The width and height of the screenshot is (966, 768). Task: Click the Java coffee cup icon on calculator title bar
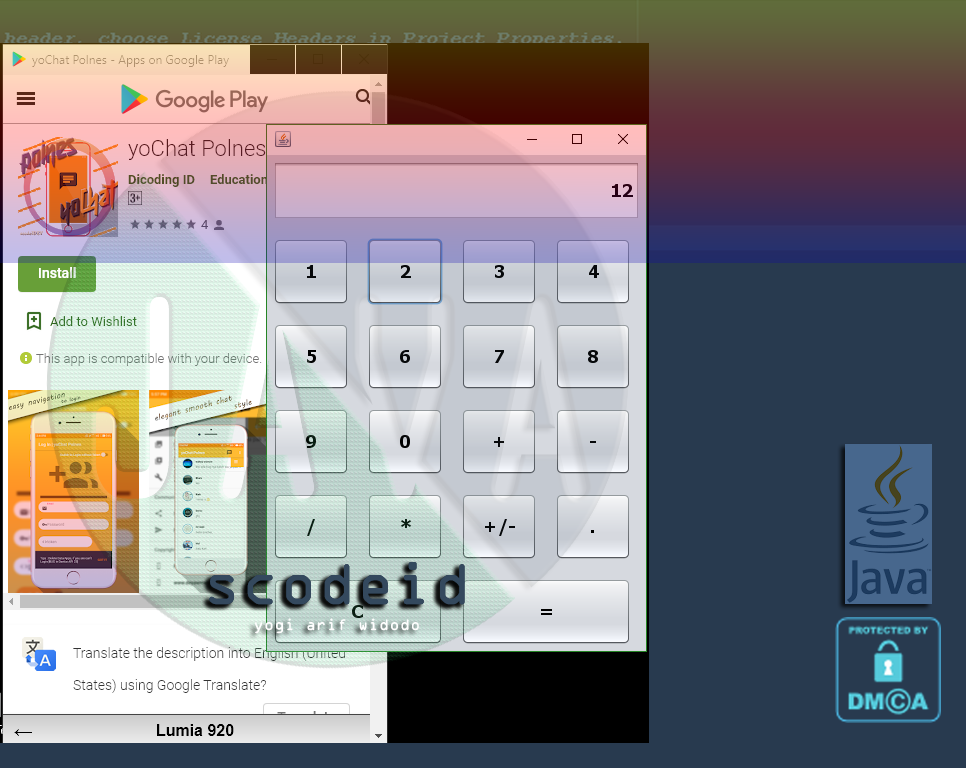(x=283, y=139)
